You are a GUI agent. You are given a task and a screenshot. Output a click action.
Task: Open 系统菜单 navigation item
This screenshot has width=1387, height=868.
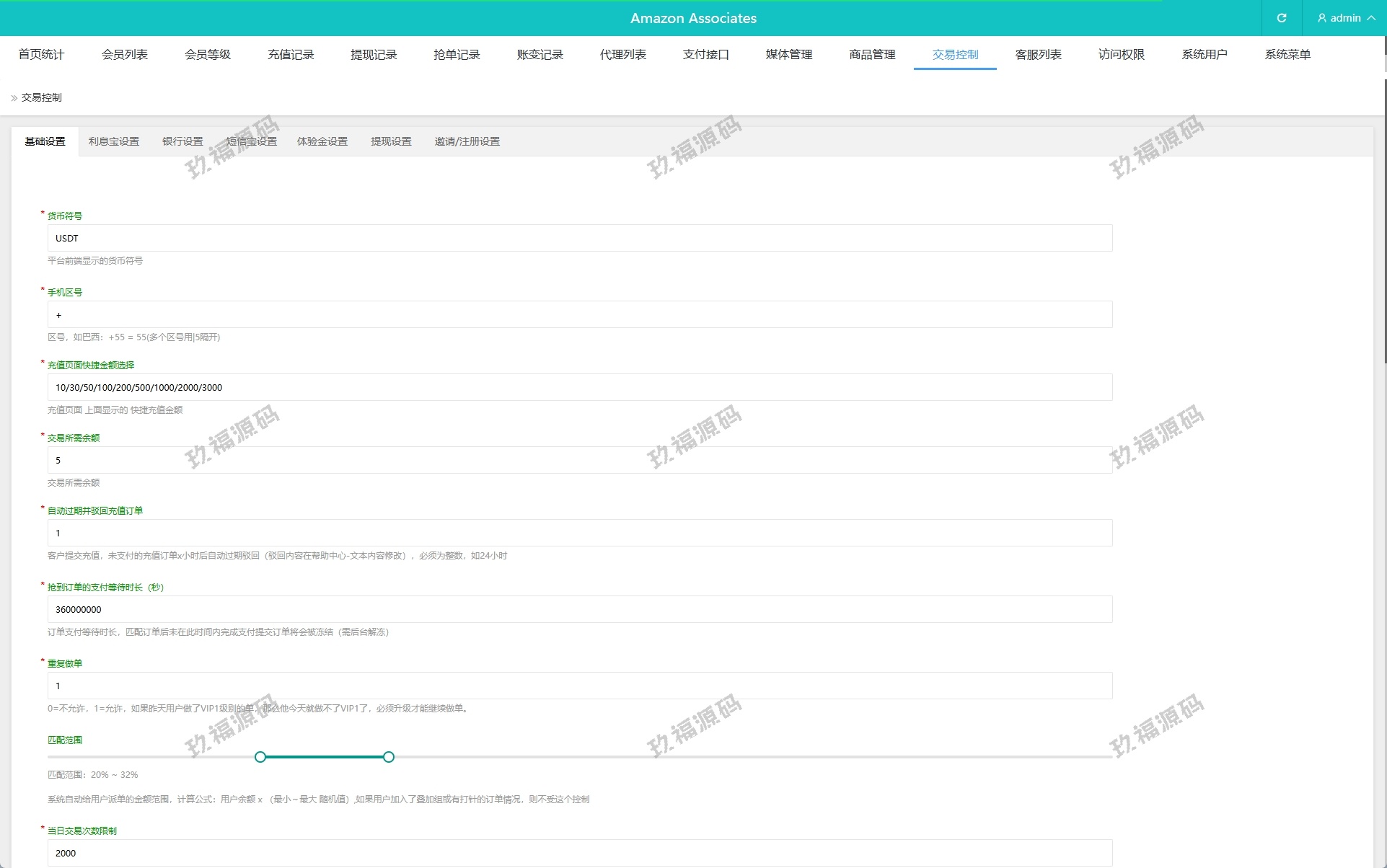click(x=1287, y=55)
